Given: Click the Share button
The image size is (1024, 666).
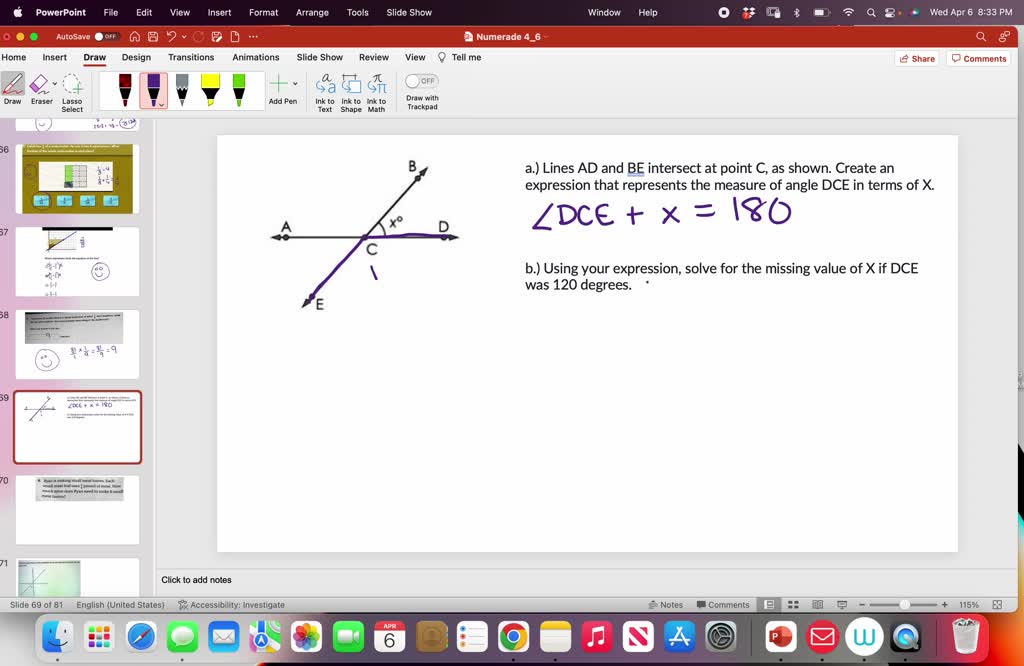Looking at the screenshot, I should (915, 57).
